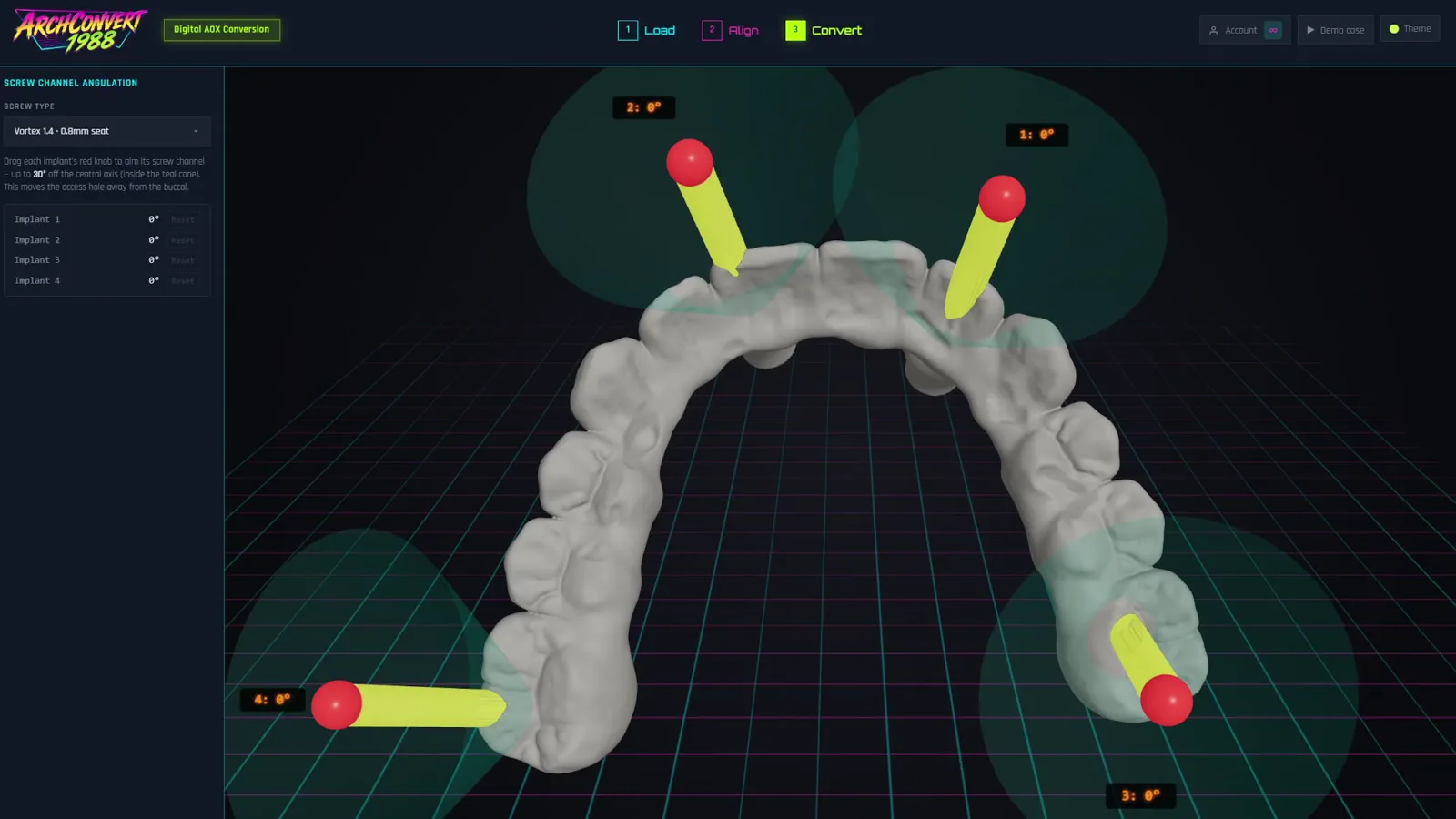Select the 'Implant 2' row label
Image resolution: width=1456 pixels, height=819 pixels.
tap(37, 240)
